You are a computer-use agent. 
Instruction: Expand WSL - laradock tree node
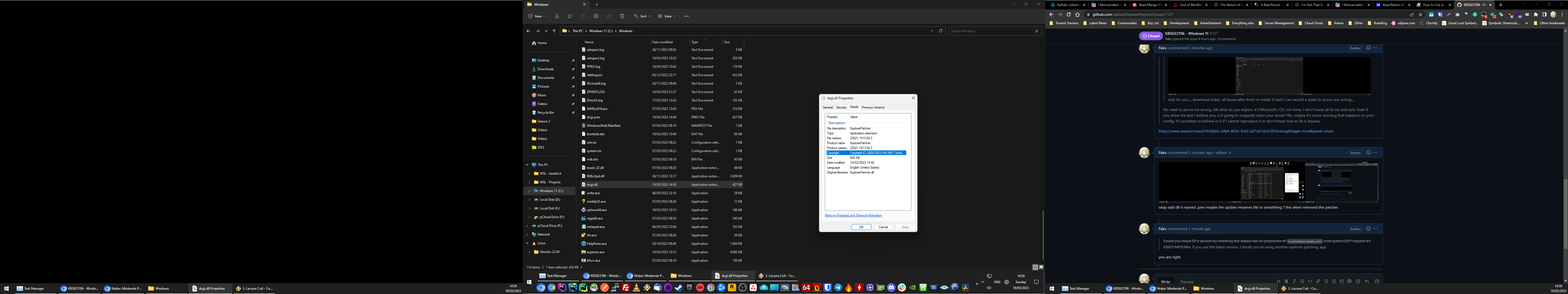[x=529, y=174]
